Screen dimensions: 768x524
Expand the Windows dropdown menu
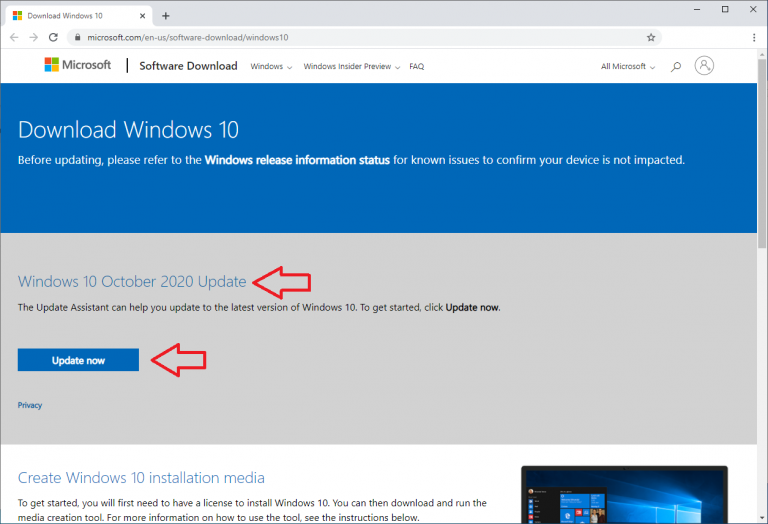(271, 66)
